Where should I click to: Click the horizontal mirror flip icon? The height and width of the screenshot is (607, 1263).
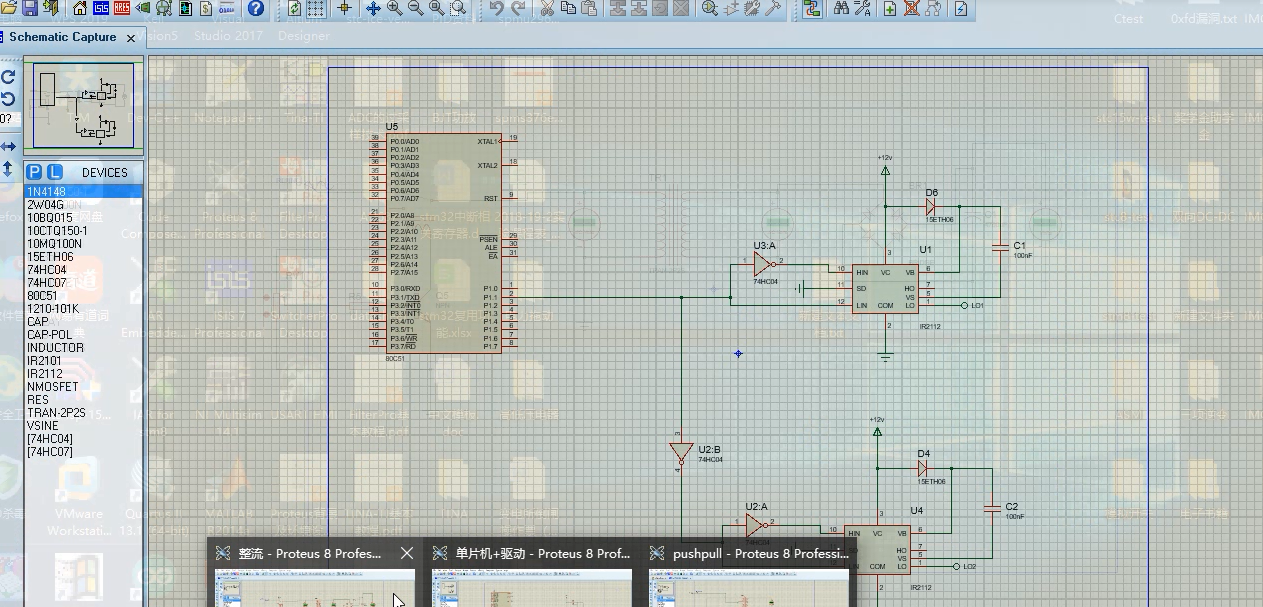click(8, 146)
